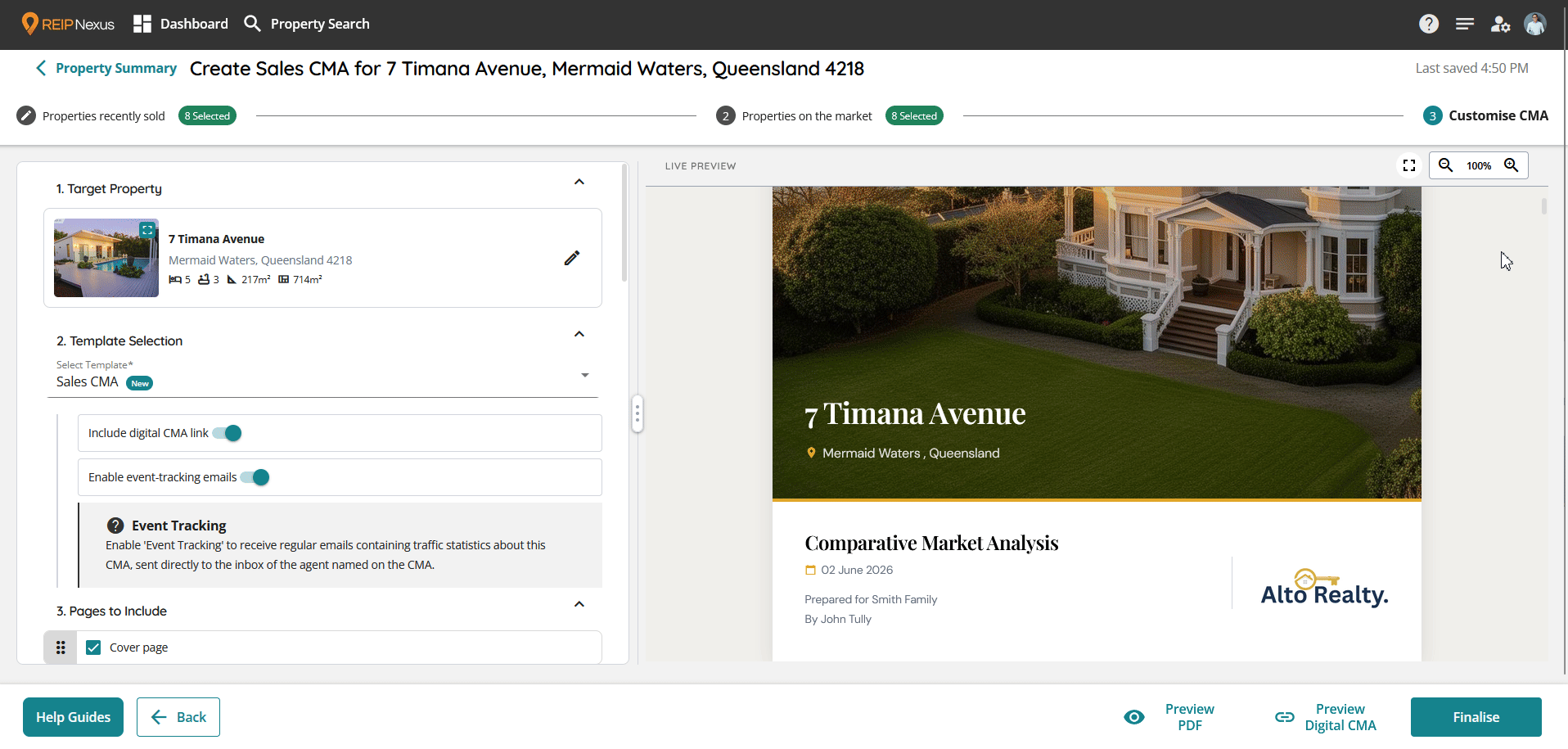
Task: Go to Properties recently sold step
Action: [104, 116]
